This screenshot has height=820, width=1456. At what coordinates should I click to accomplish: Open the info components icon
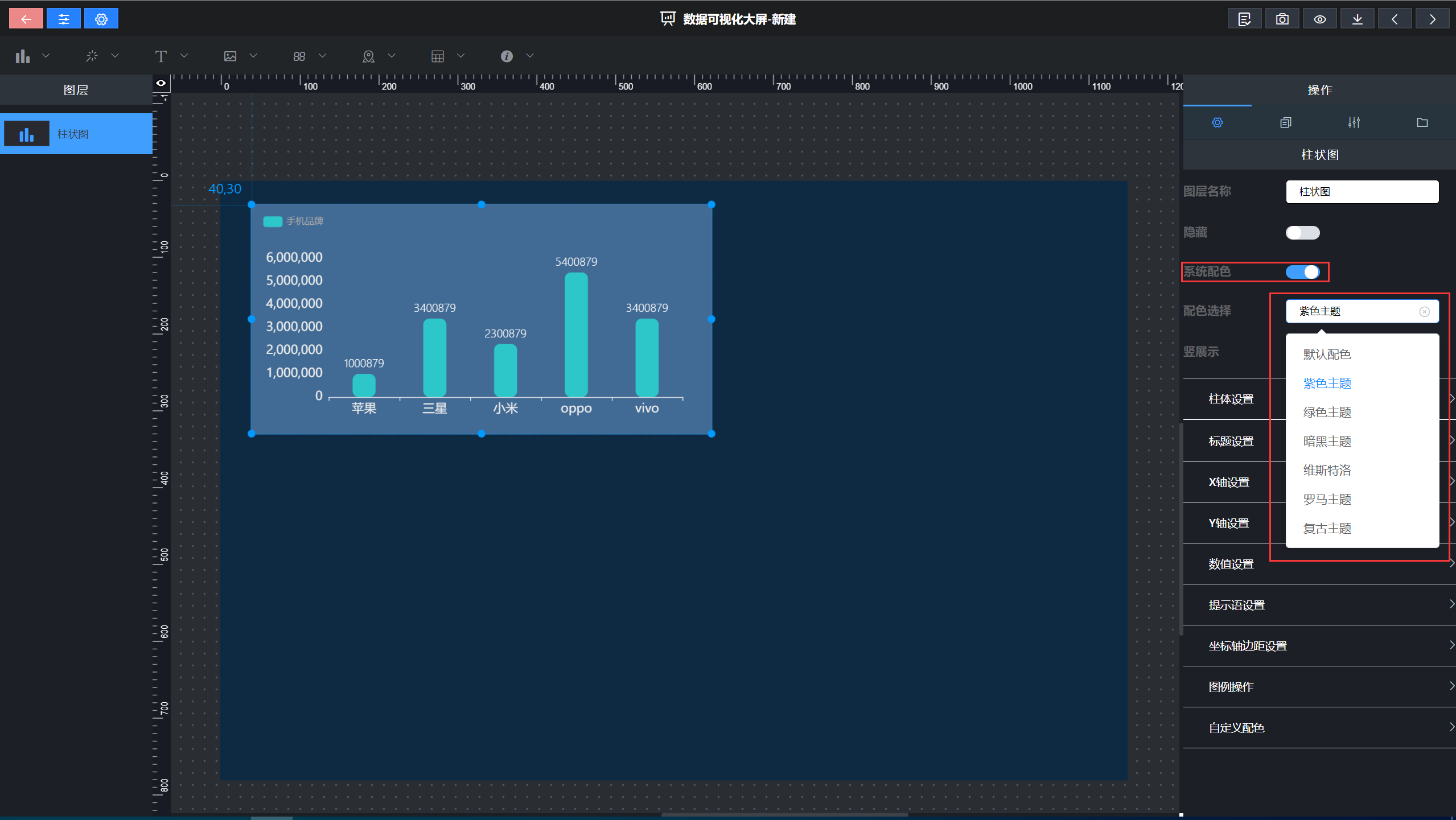(507, 56)
